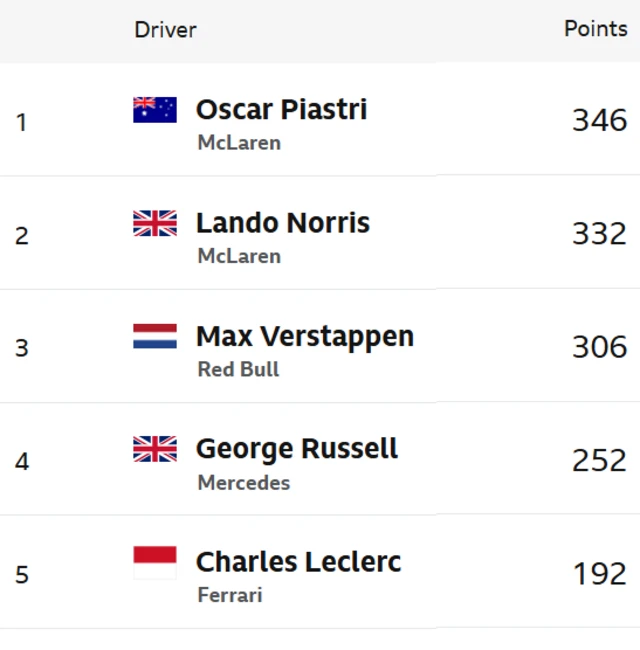Click Leclerc's 192 points value

tap(600, 573)
